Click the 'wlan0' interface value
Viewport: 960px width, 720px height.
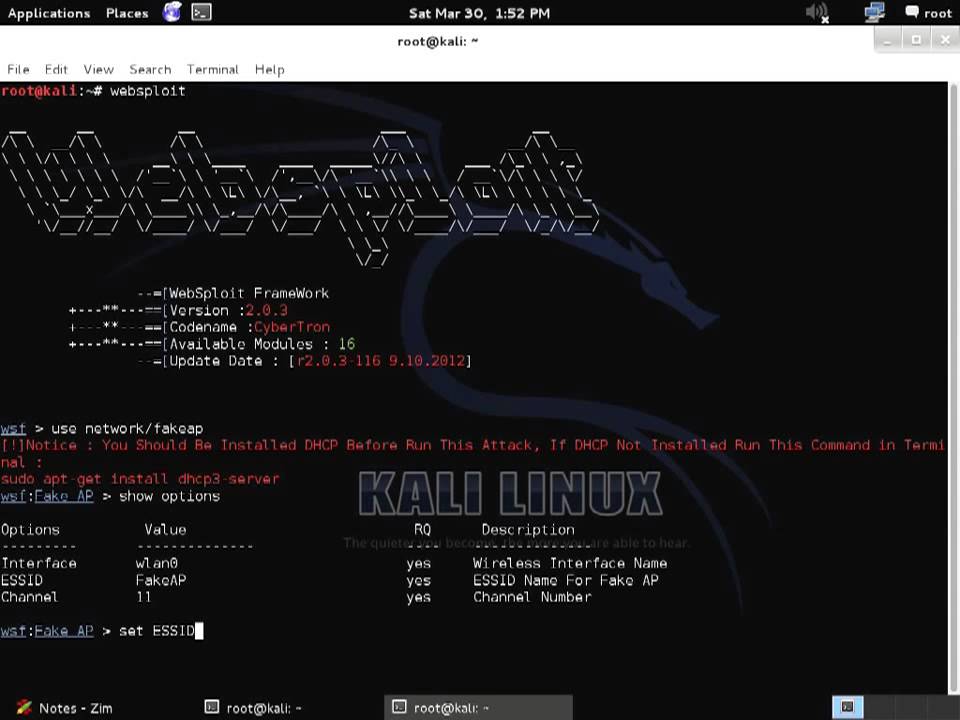pos(157,563)
